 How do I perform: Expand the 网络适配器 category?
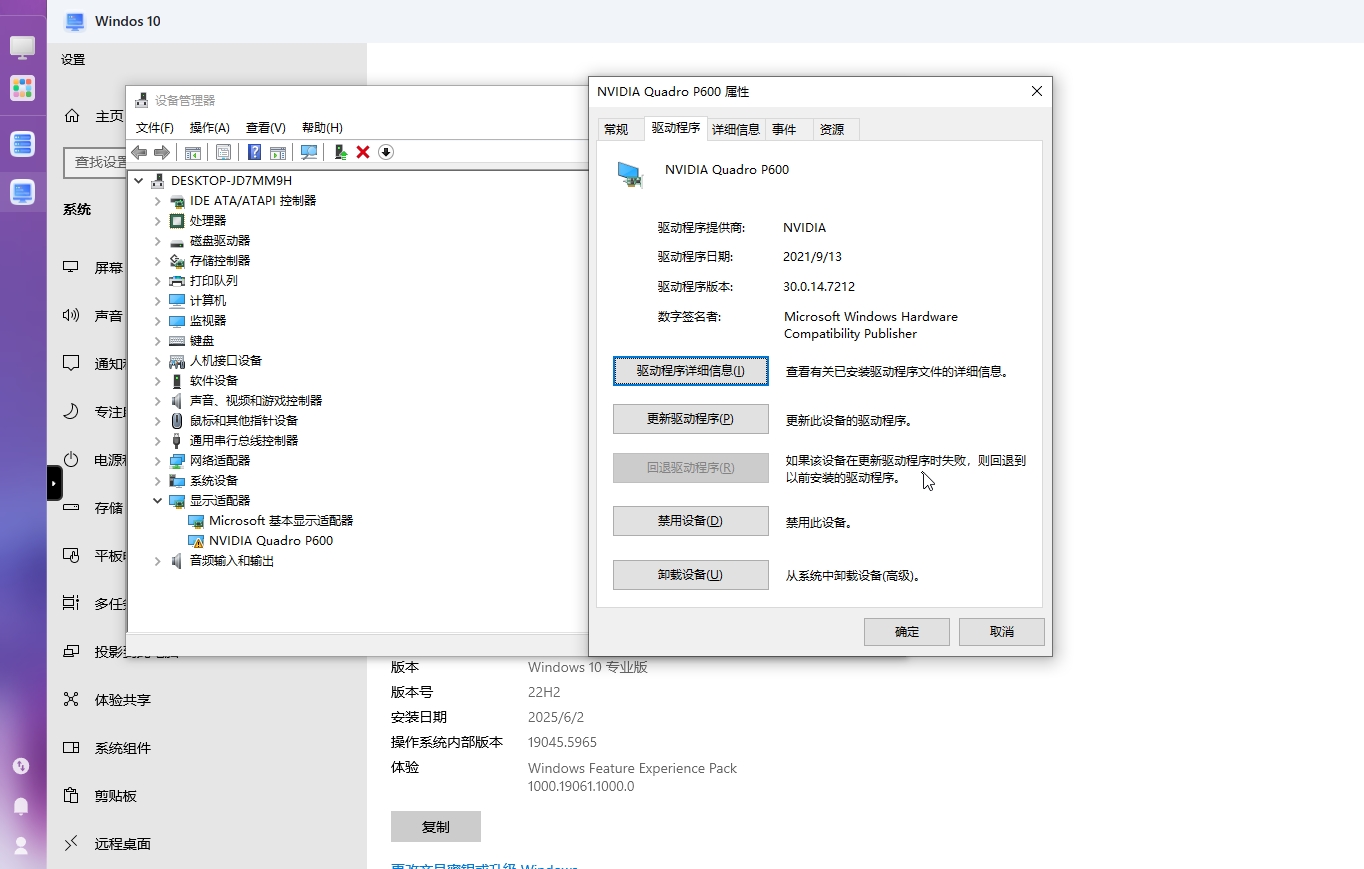pyautogui.click(x=158, y=461)
